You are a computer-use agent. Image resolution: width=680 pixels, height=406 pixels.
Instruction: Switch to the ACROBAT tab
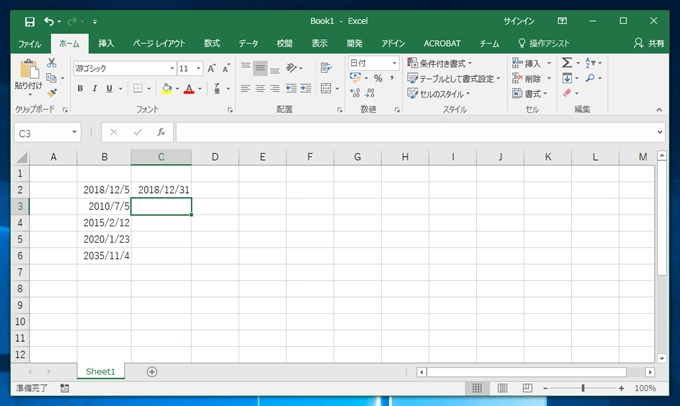(x=442, y=43)
